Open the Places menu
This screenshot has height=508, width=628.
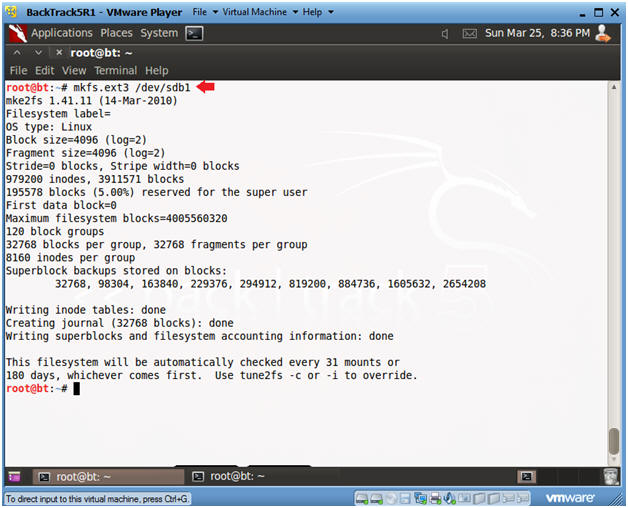click(116, 33)
